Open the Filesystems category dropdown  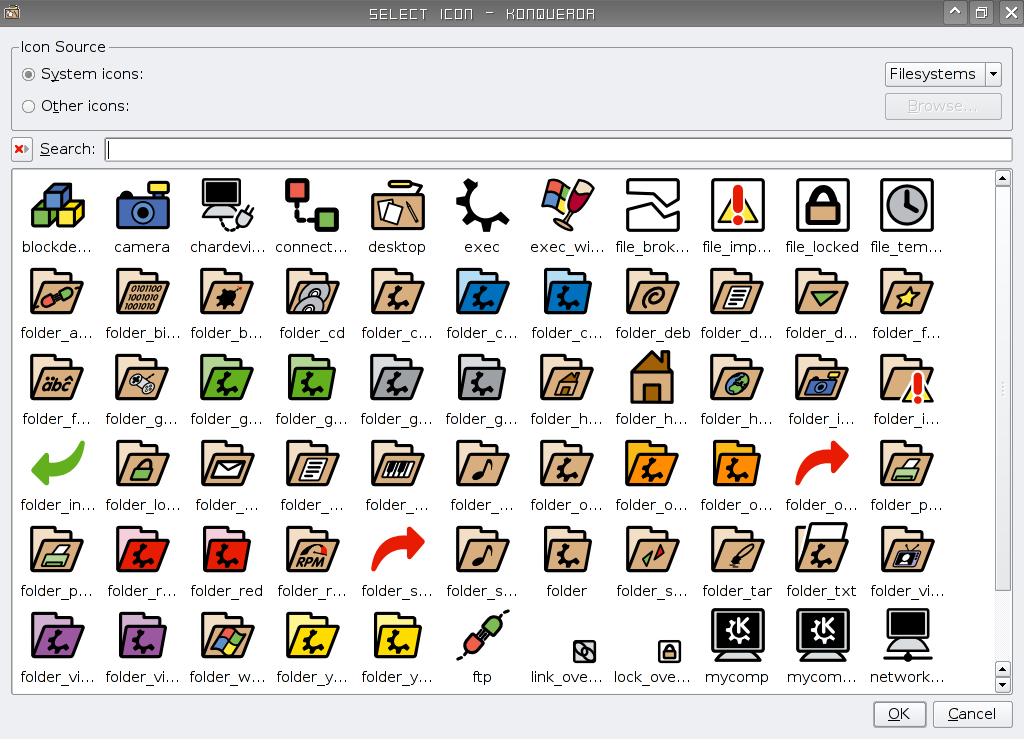tap(943, 74)
